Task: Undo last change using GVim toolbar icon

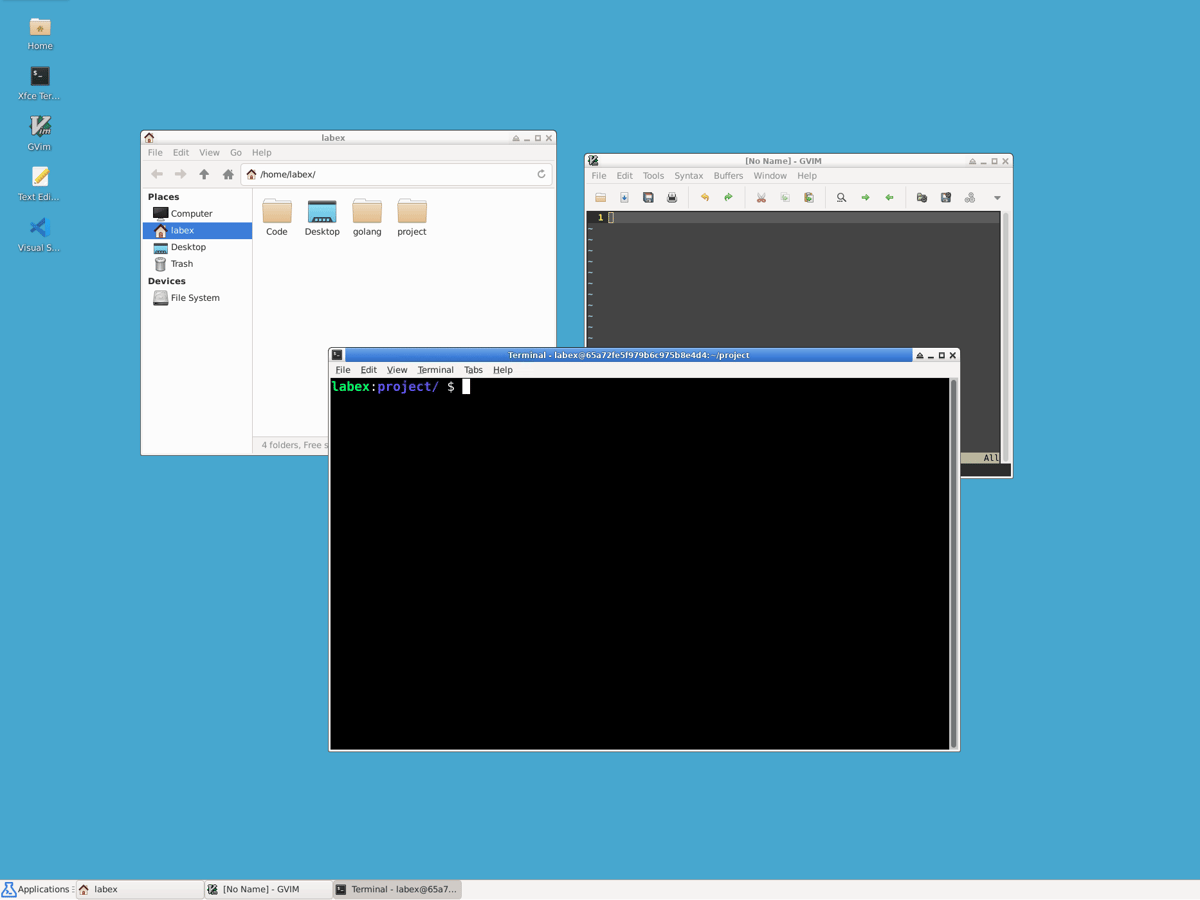Action: tap(707, 197)
